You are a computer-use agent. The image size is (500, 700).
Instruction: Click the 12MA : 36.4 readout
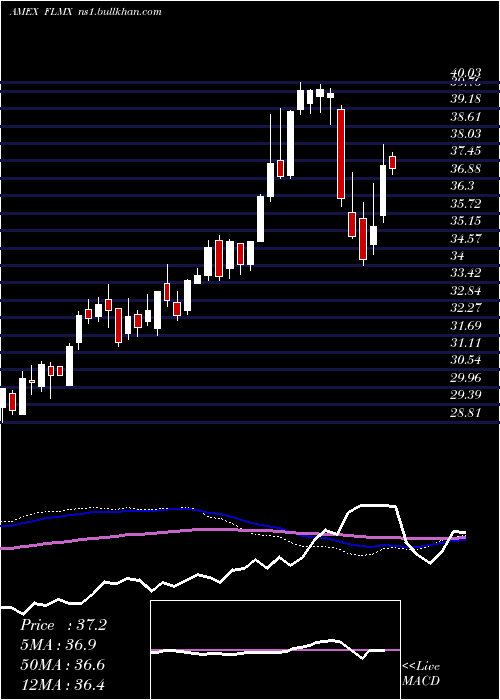[63, 684]
